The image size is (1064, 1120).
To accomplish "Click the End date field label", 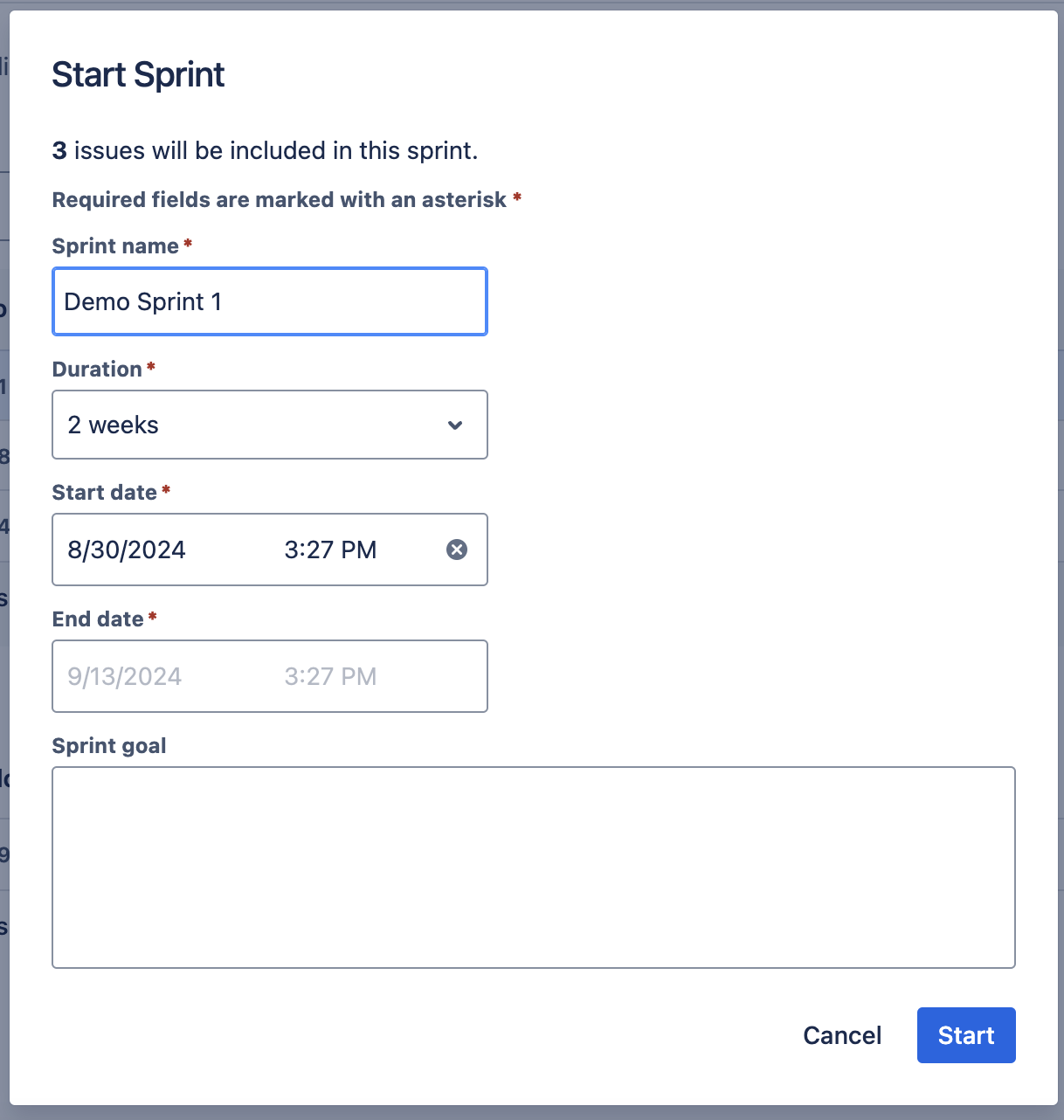I will pos(99,619).
